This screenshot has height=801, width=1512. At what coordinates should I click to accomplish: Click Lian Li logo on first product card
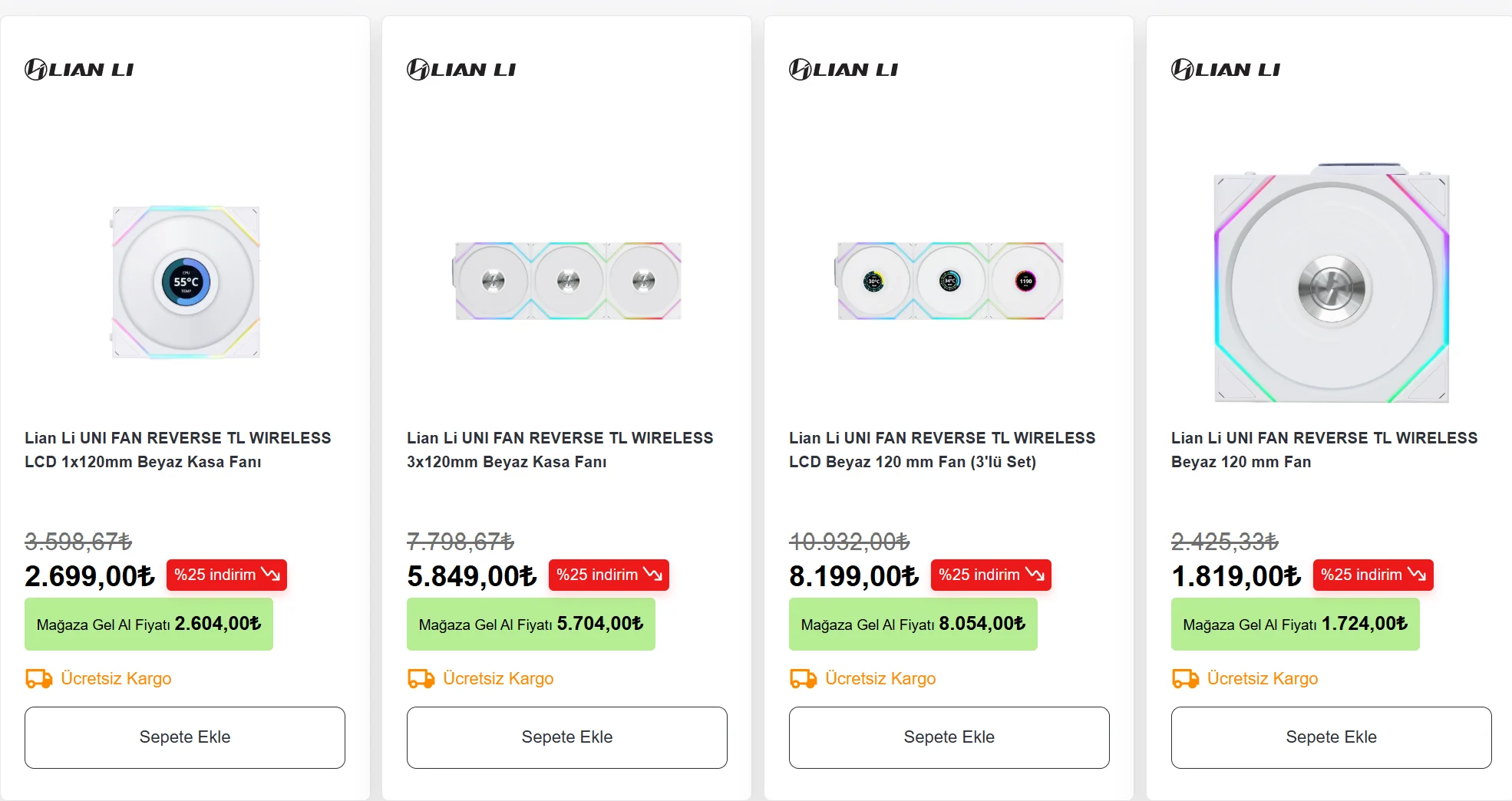point(79,70)
